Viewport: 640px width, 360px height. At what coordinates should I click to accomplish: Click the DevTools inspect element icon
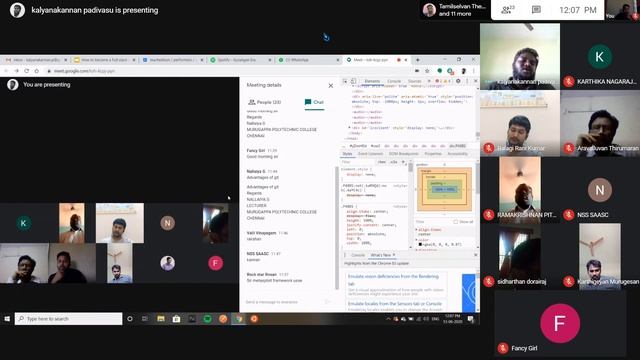coord(345,81)
